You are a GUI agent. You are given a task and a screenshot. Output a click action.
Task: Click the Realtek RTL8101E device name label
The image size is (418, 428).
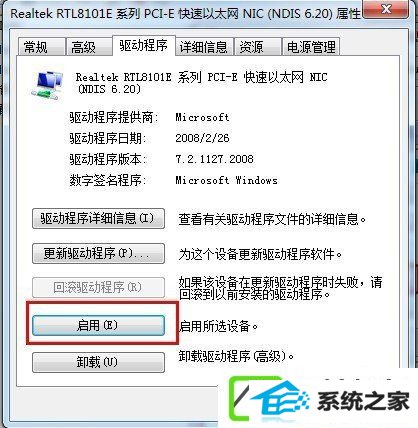[x=201, y=83]
